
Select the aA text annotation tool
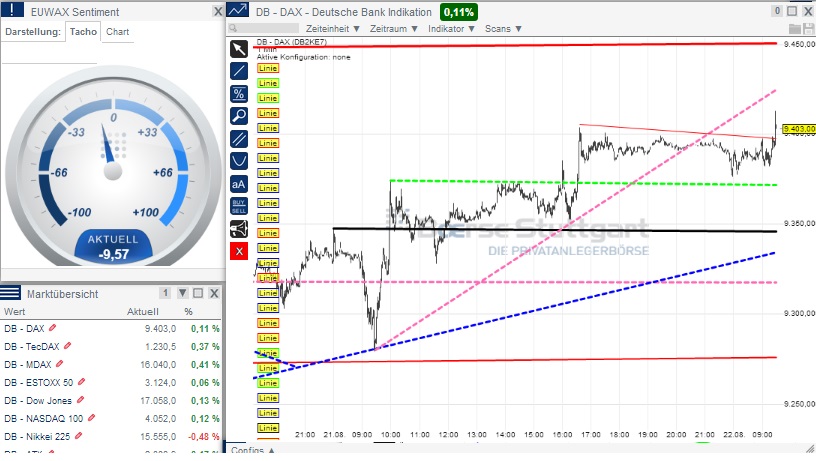pos(239,184)
